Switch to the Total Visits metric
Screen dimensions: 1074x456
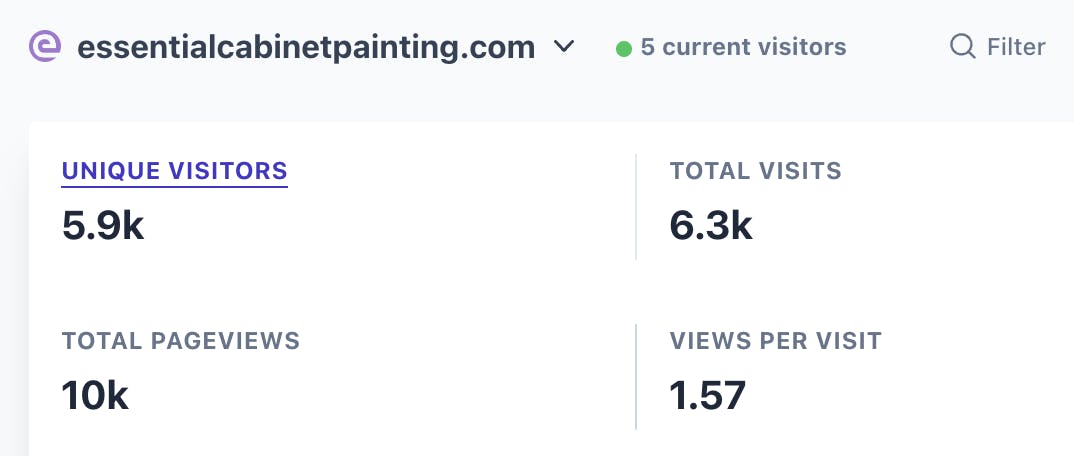click(x=755, y=171)
